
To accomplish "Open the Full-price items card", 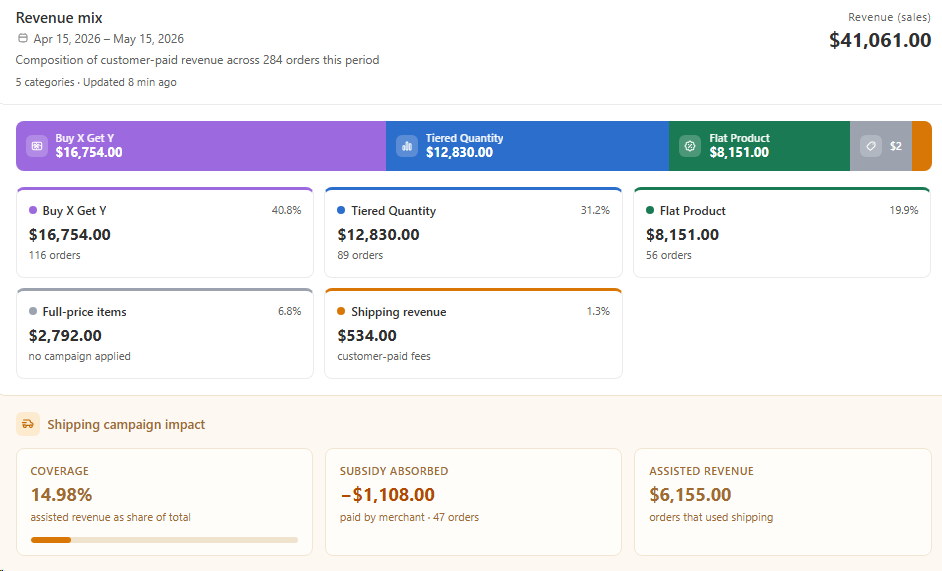I will [165, 334].
